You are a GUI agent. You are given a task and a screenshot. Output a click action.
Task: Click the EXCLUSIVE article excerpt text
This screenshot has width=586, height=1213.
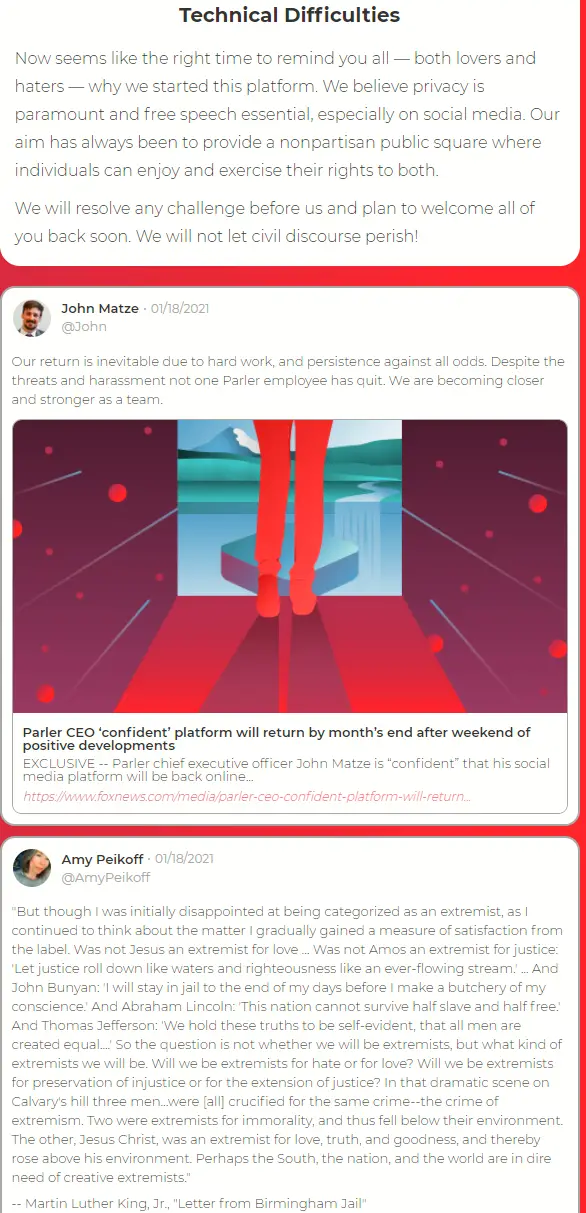coord(286,770)
